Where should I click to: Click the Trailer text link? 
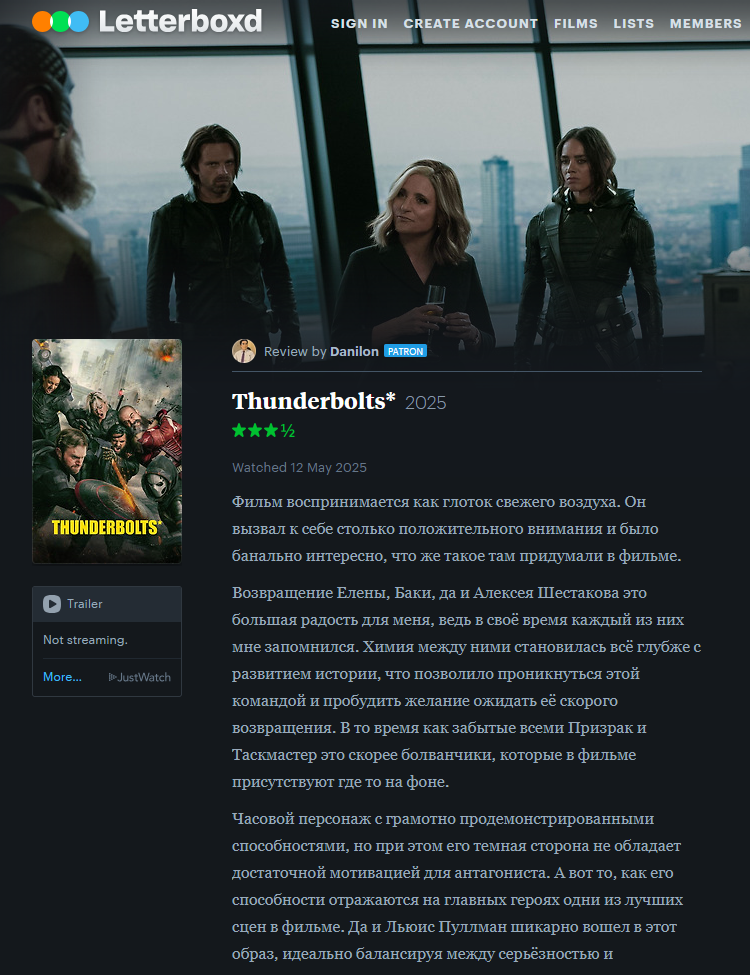pyautogui.click(x=85, y=604)
